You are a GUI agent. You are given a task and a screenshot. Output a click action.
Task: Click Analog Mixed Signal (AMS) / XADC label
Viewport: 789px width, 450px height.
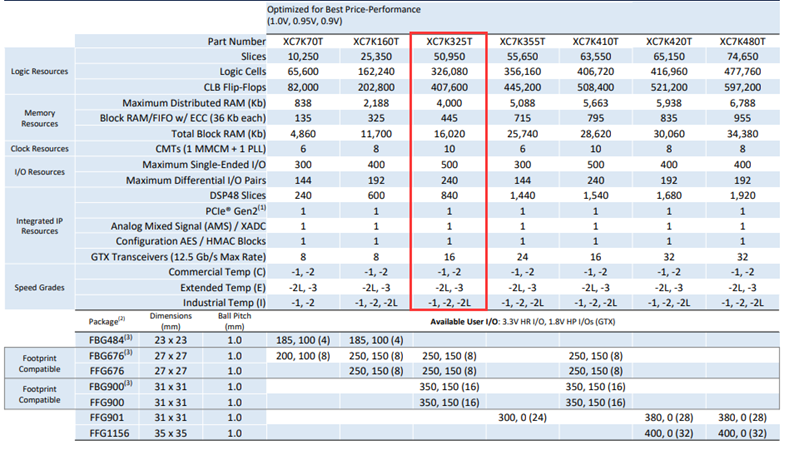point(188,226)
